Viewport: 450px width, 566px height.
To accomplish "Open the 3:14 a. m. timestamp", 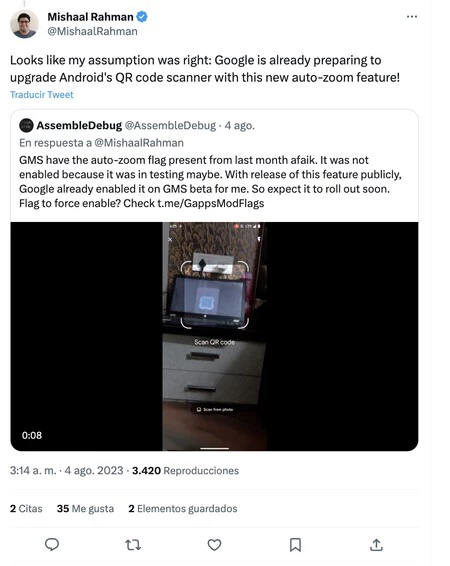I will pos(33,471).
